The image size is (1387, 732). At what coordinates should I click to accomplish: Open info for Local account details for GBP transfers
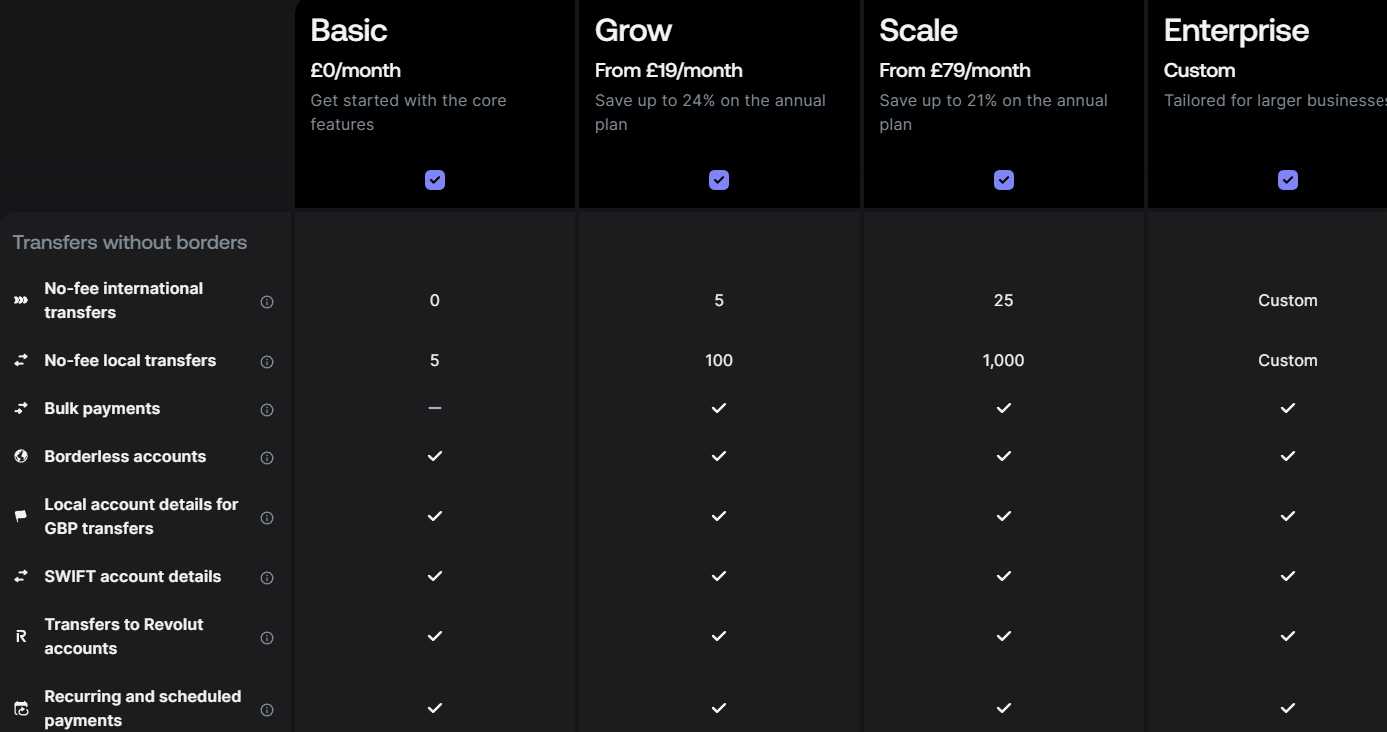coord(267,517)
